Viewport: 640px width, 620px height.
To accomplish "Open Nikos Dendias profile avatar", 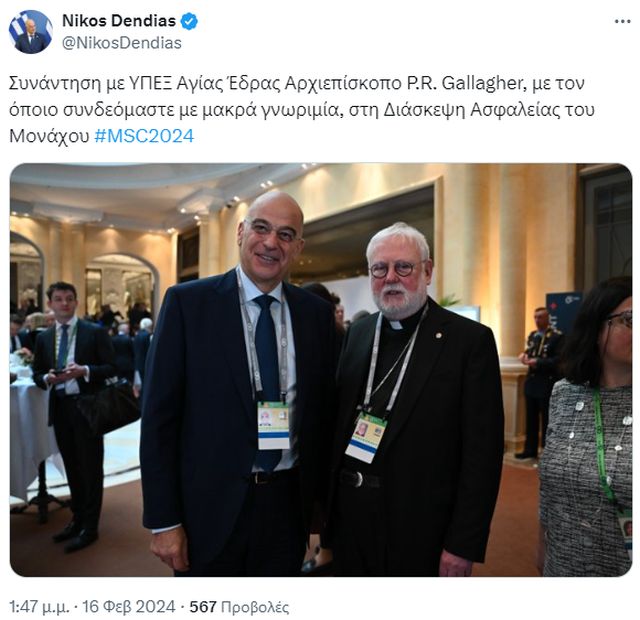I will (x=31, y=32).
